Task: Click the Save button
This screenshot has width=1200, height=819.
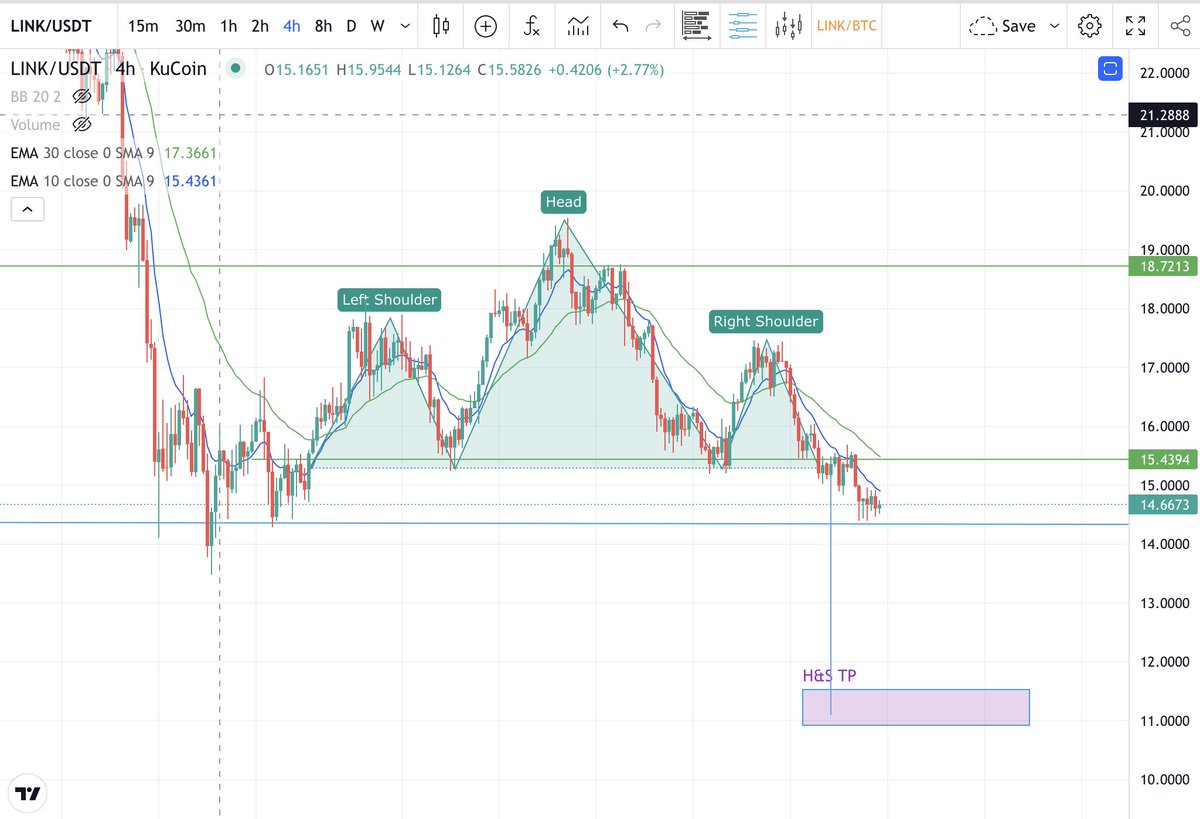Action: (1019, 26)
